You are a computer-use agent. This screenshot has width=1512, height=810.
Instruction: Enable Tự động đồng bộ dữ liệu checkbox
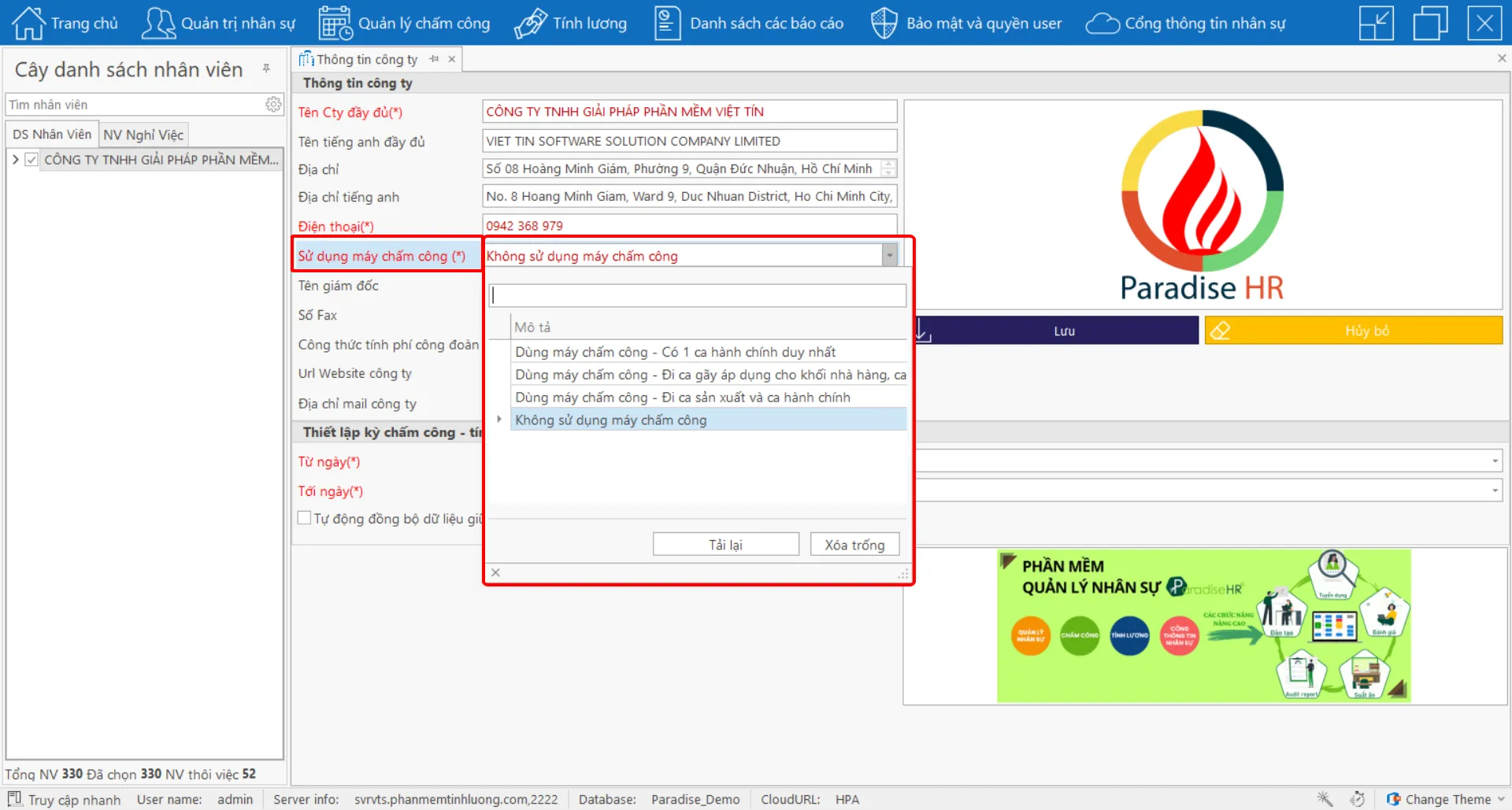click(304, 518)
